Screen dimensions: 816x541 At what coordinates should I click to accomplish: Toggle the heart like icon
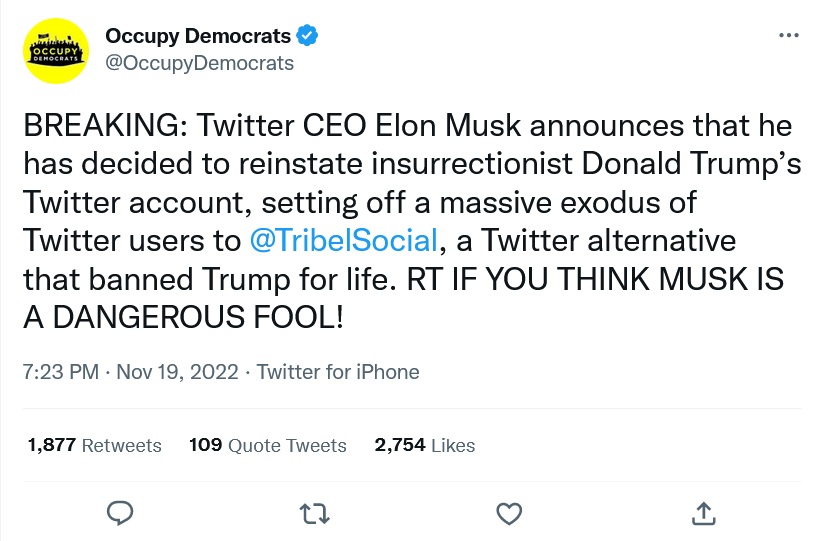coord(509,513)
